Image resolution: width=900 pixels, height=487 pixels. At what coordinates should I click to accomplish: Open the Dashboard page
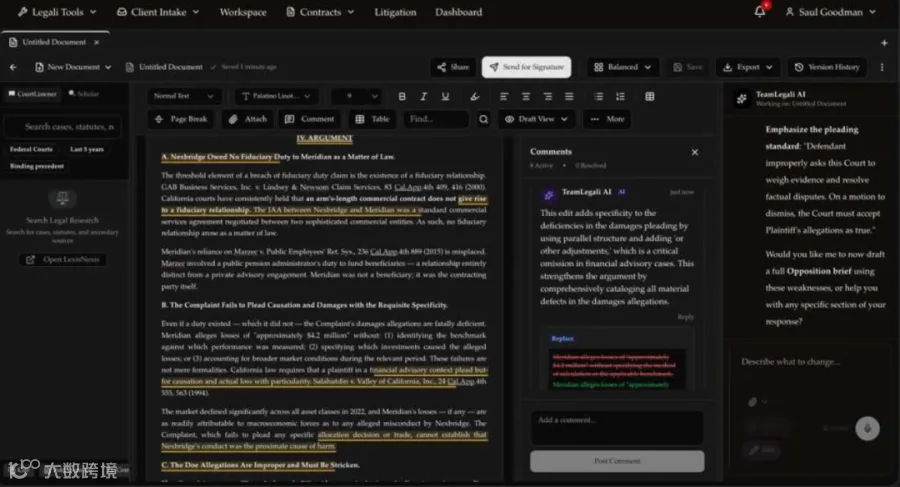[x=459, y=12]
